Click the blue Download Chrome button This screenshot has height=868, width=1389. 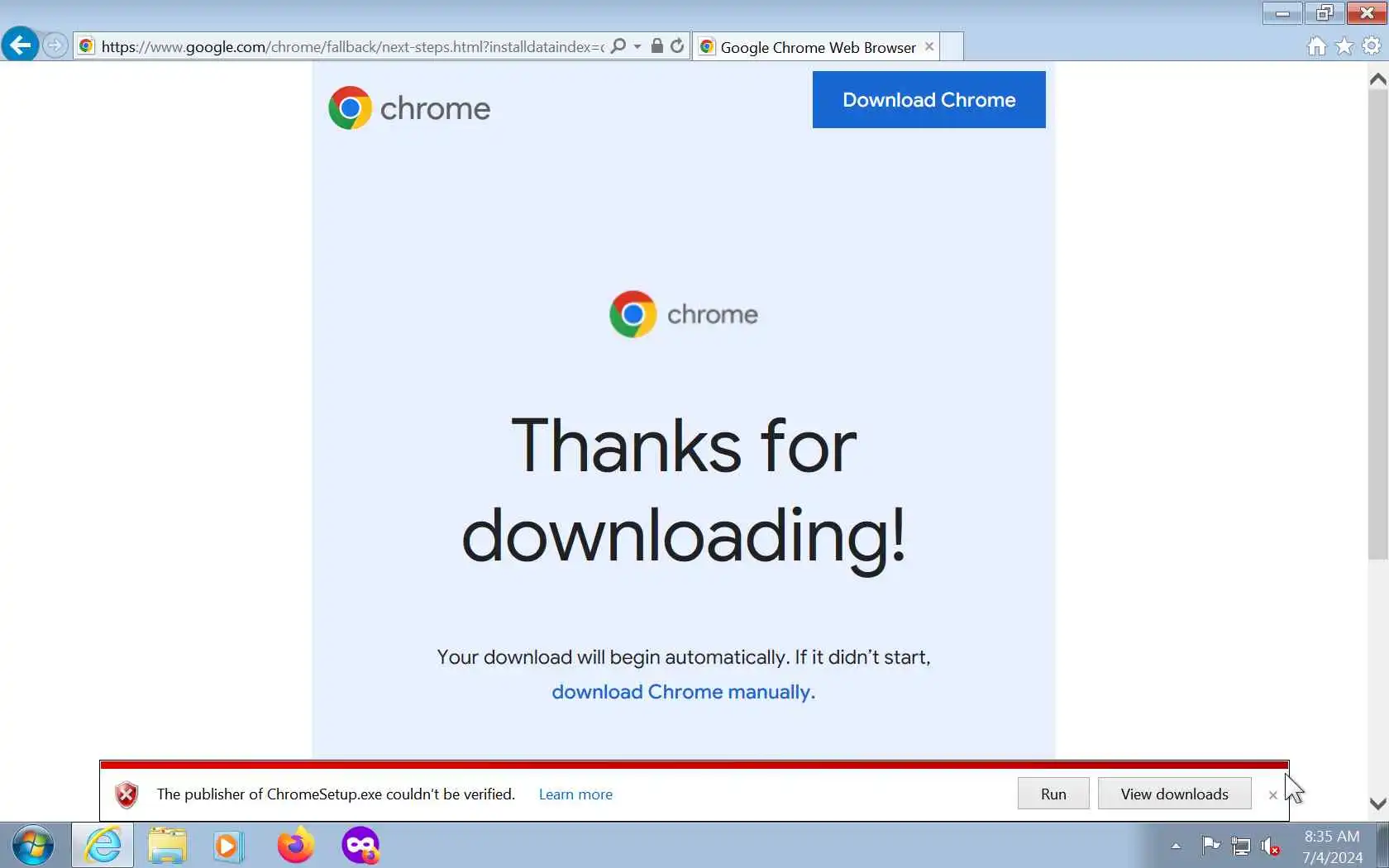pyautogui.click(x=928, y=100)
